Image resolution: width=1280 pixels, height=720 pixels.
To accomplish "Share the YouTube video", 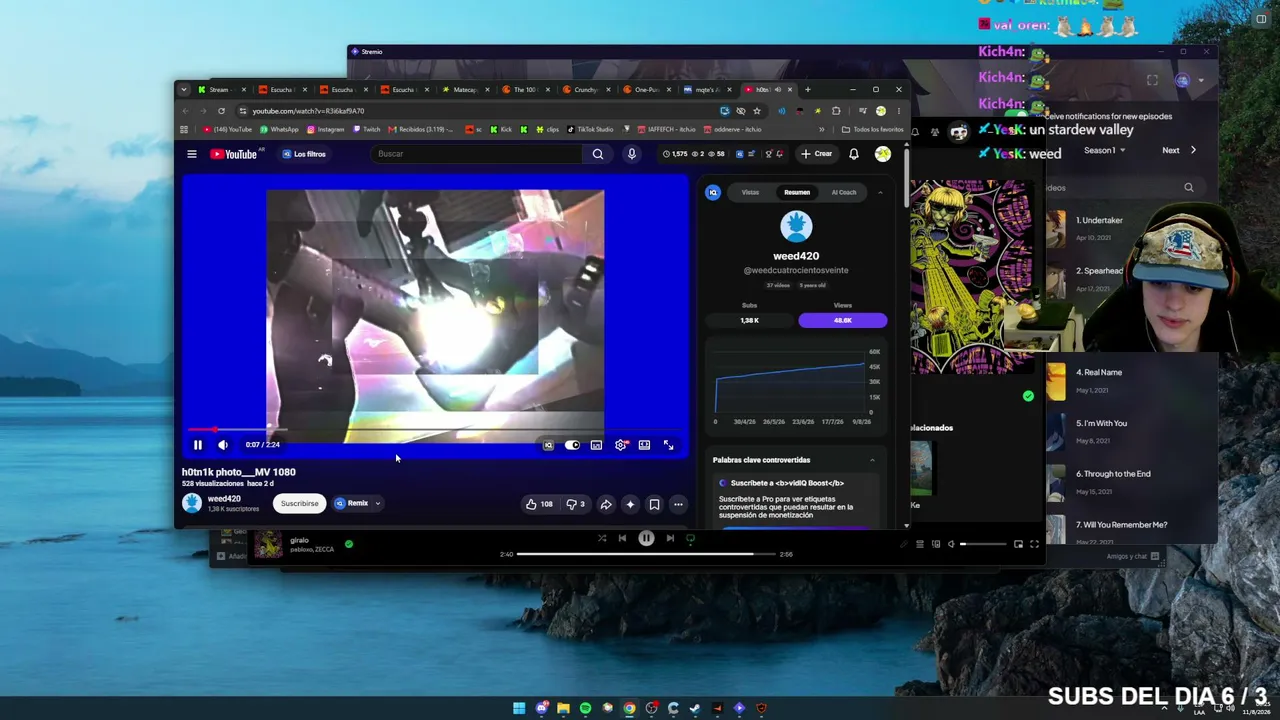I will [606, 504].
